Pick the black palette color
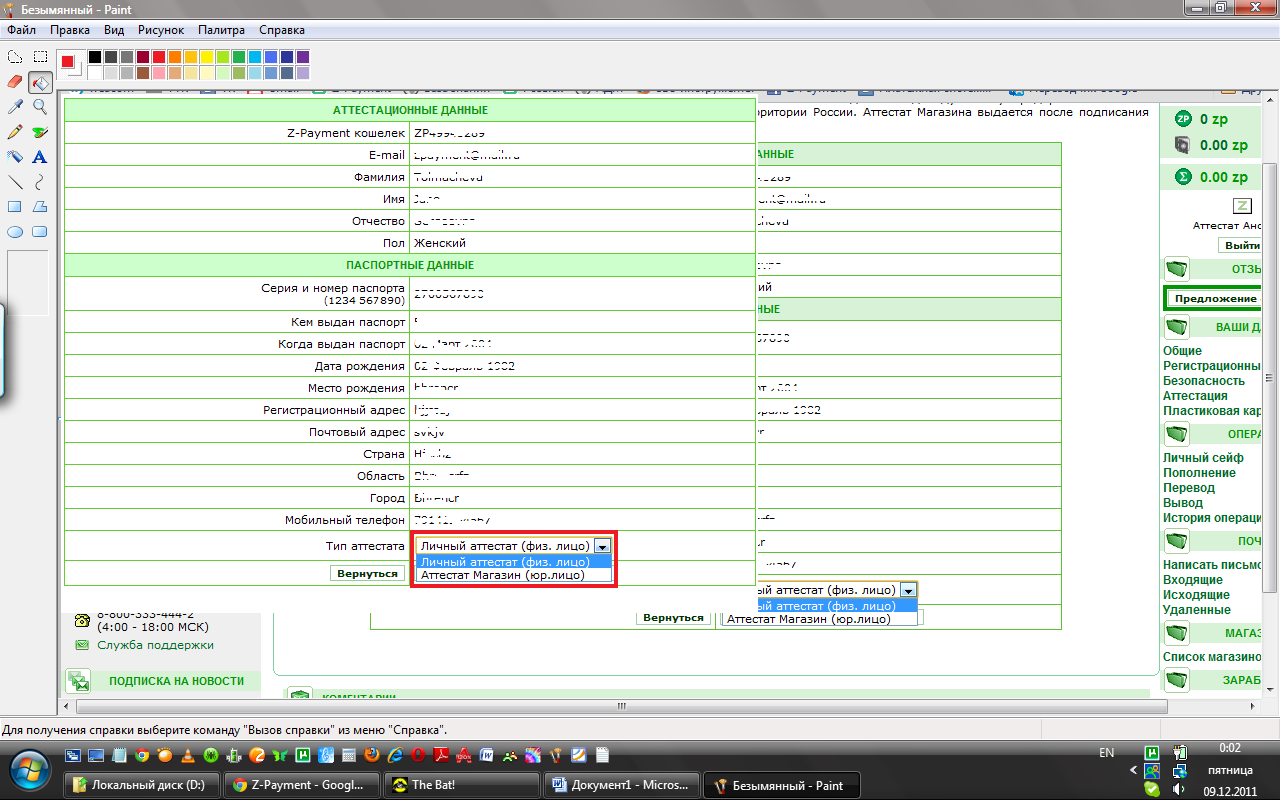 point(94,57)
